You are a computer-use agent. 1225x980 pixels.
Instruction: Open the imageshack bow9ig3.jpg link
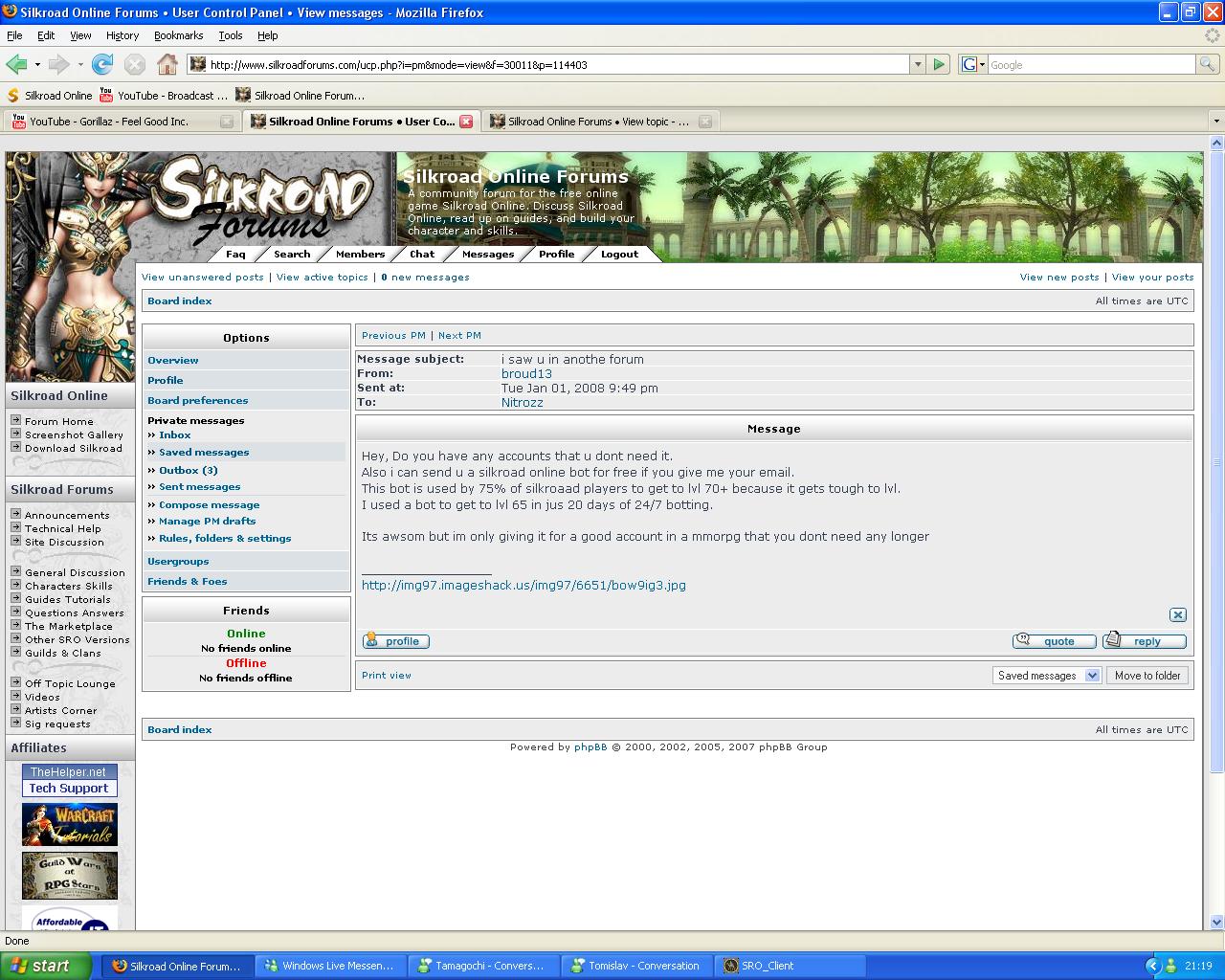523,585
